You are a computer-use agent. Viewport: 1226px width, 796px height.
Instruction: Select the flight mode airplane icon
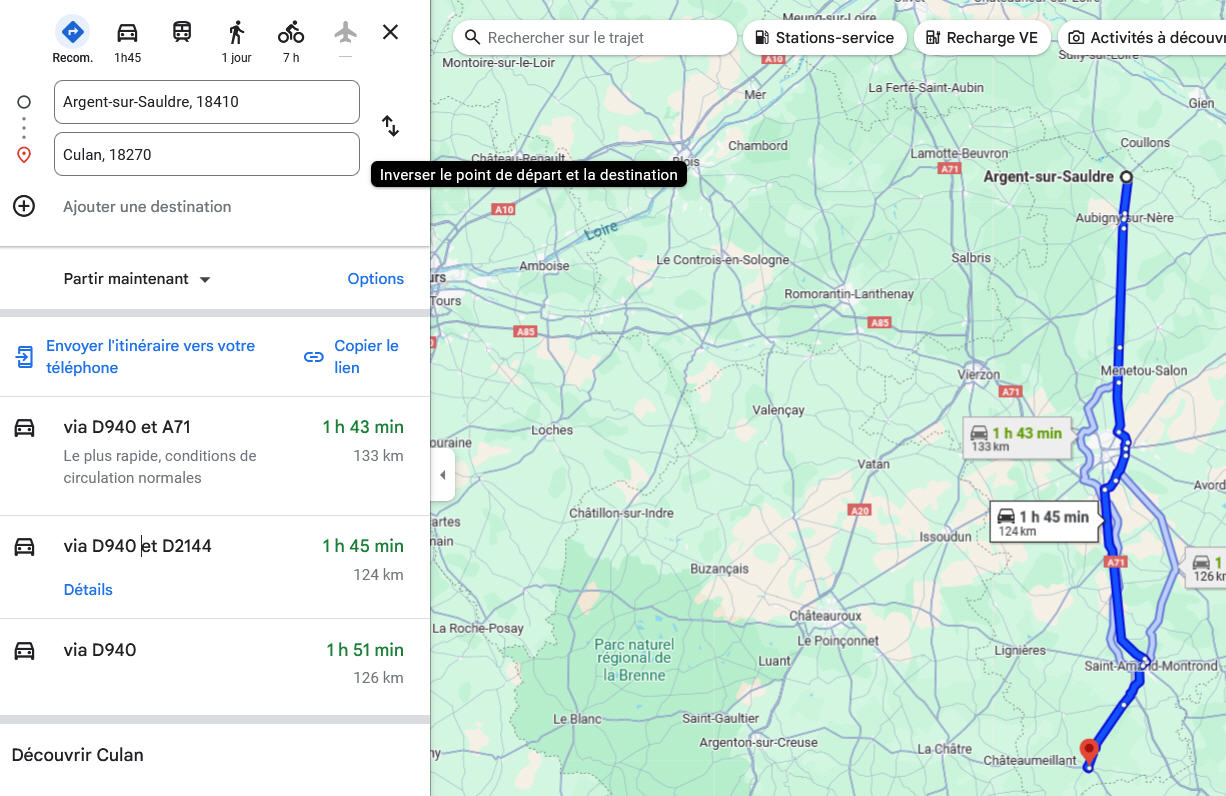(x=346, y=32)
